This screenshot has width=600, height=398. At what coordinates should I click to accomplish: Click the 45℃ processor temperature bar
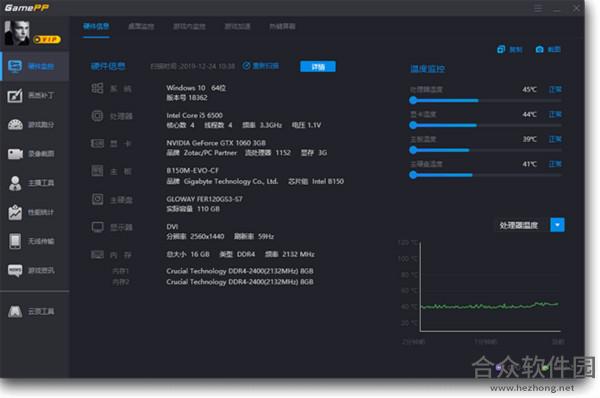pos(485,101)
